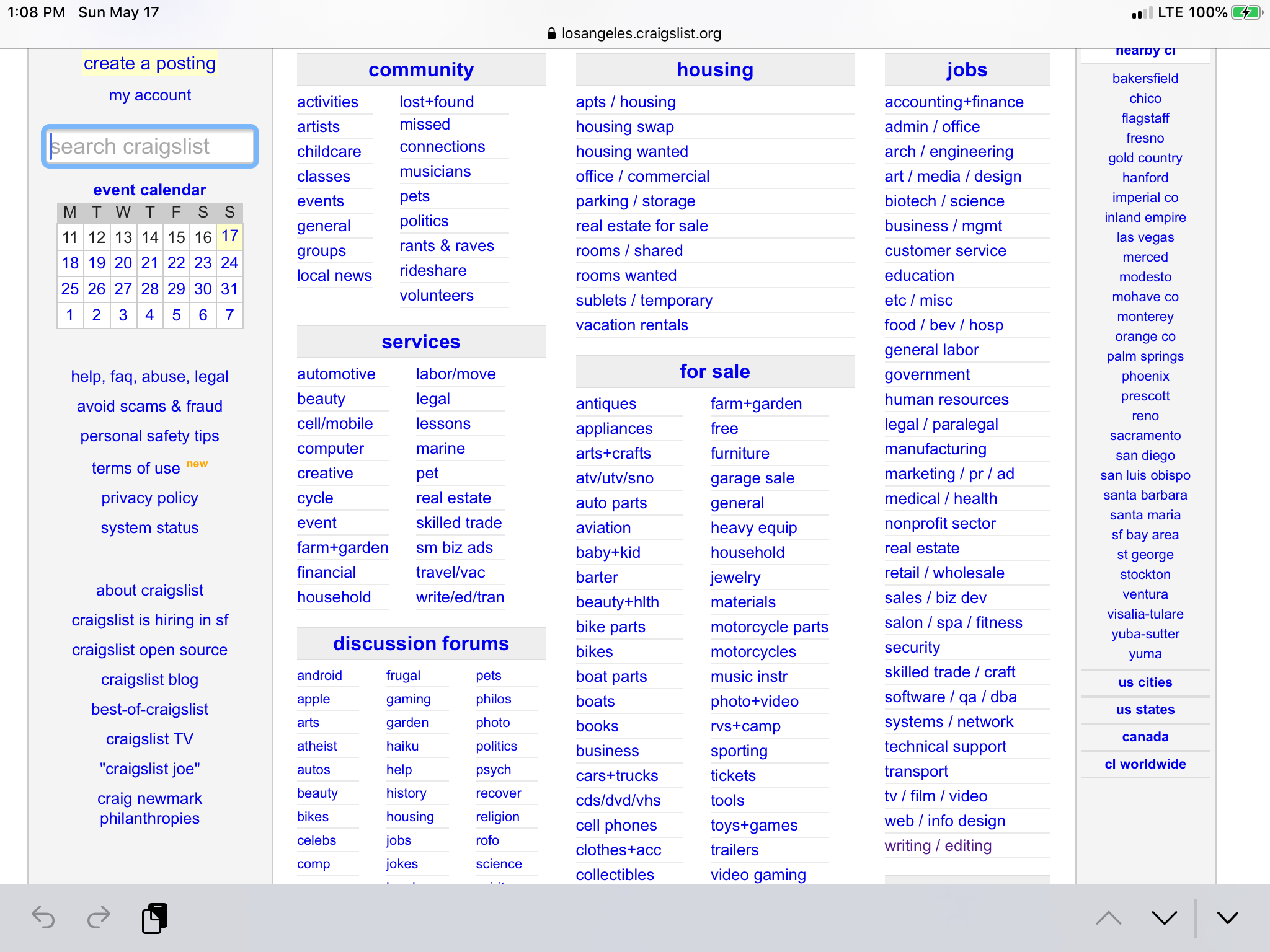
Task: Tap the keyboard redo arrow icon
Action: (99, 917)
